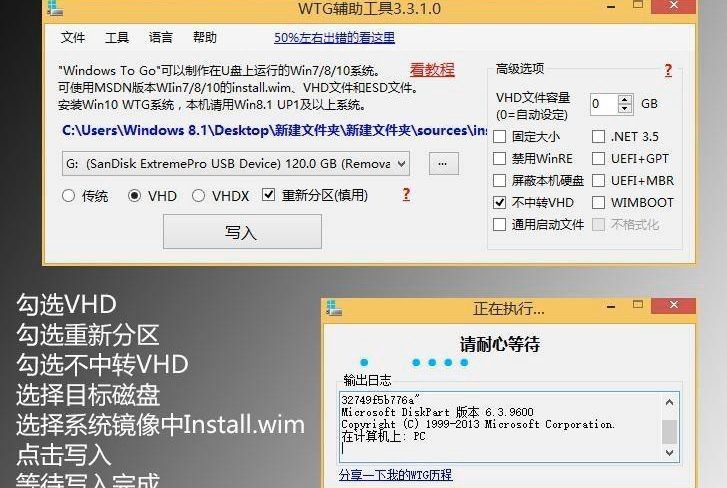This screenshot has height=488, width=727.
Task: Click the icon in the 正在执行 title bar
Action: [333, 308]
